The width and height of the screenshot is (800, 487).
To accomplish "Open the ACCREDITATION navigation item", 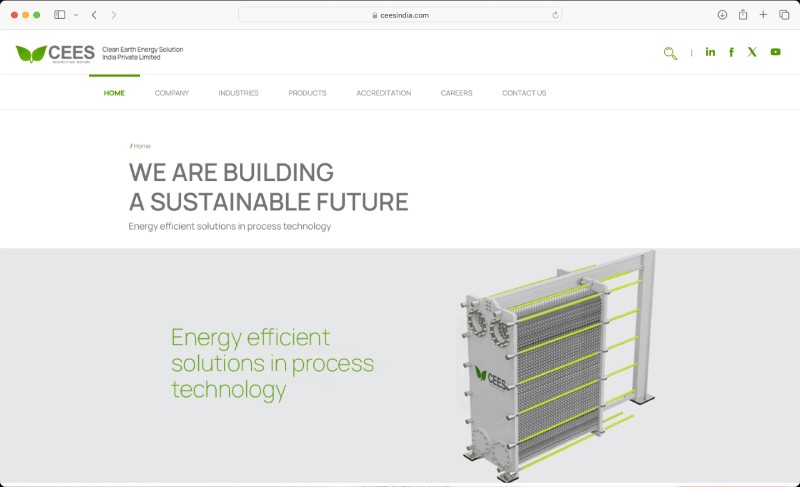I will tap(384, 93).
